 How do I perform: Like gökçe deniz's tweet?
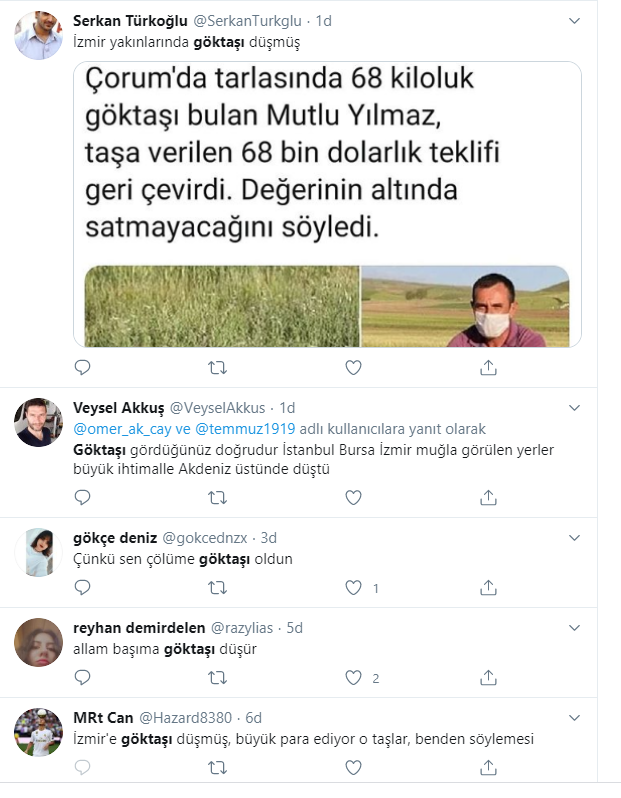point(352,588)
